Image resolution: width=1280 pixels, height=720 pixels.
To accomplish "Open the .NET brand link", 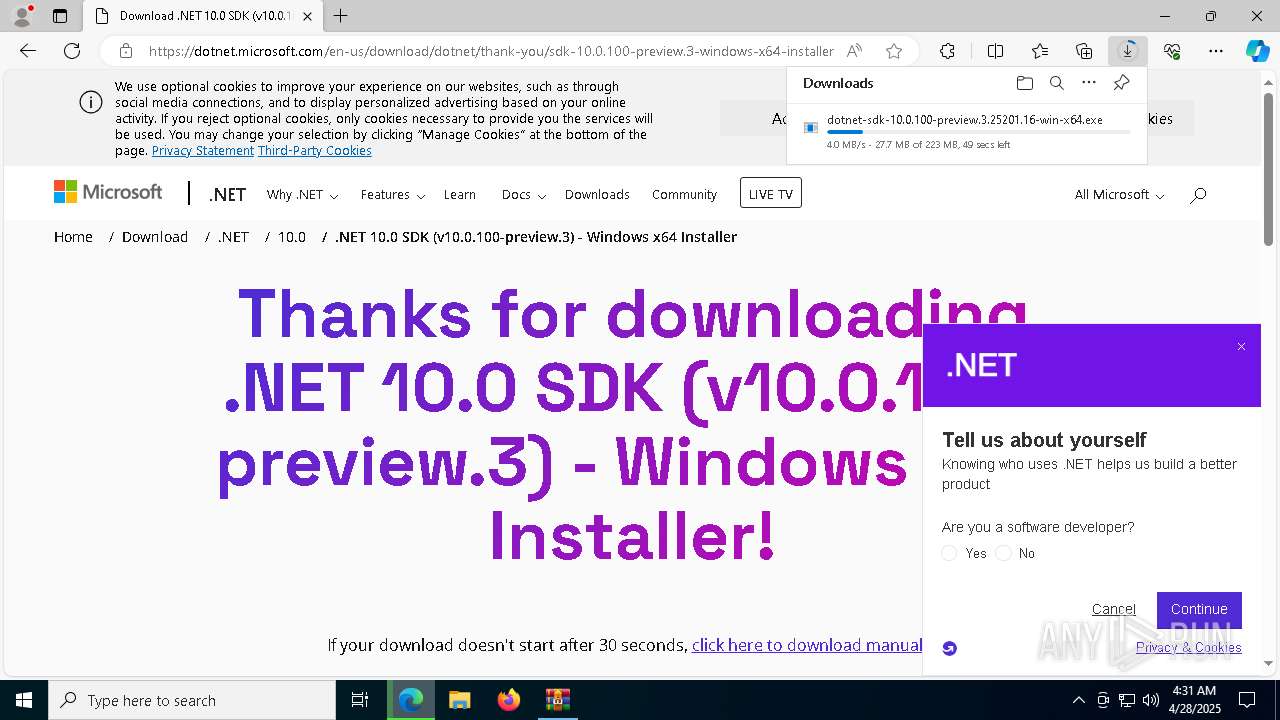I will click(x=227, y=195).
